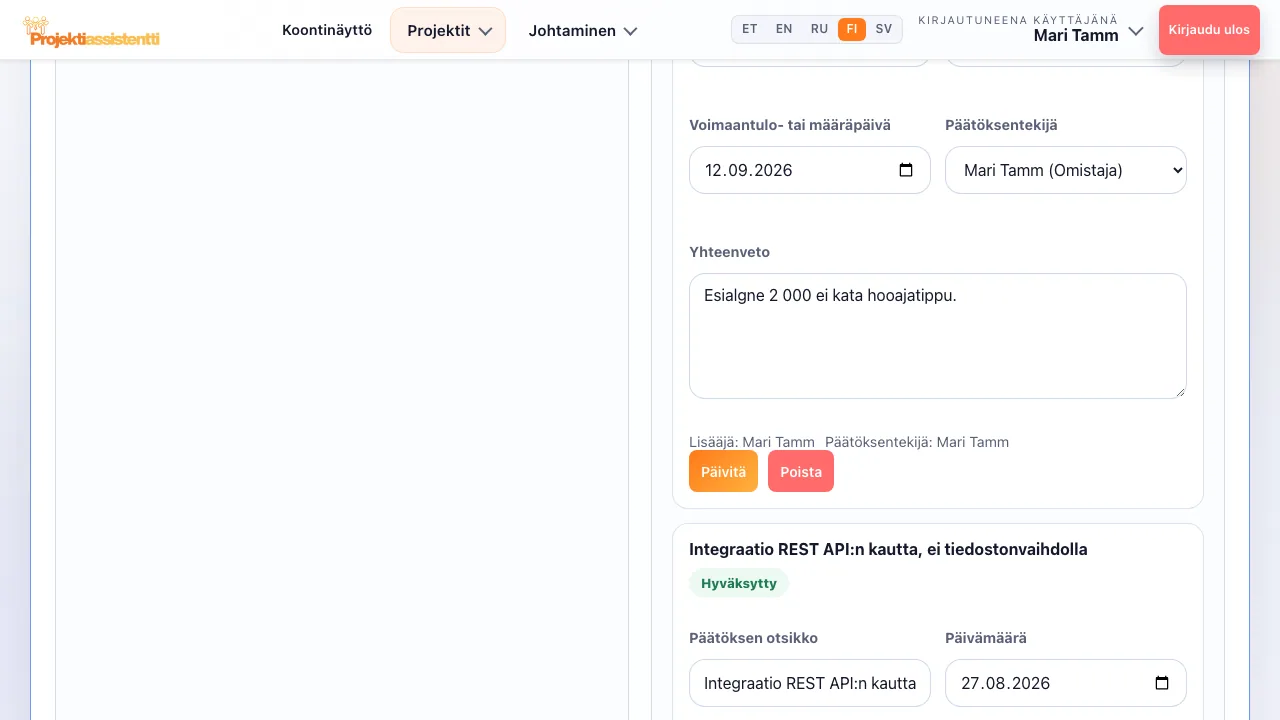This screenshot has height=720, width=1280.
Task: Click the chevron next to Johtaminen
Action: pos(630,31)
